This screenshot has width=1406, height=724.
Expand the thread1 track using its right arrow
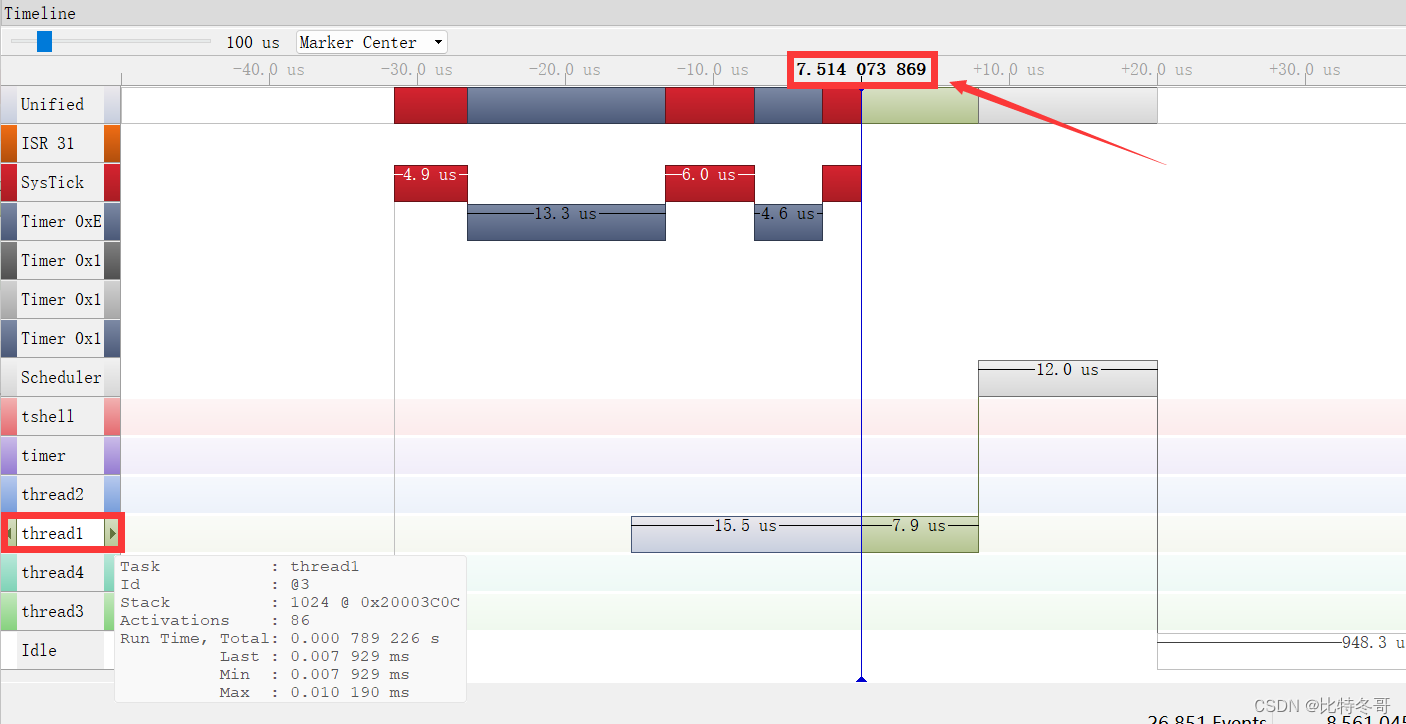[112, 533]
